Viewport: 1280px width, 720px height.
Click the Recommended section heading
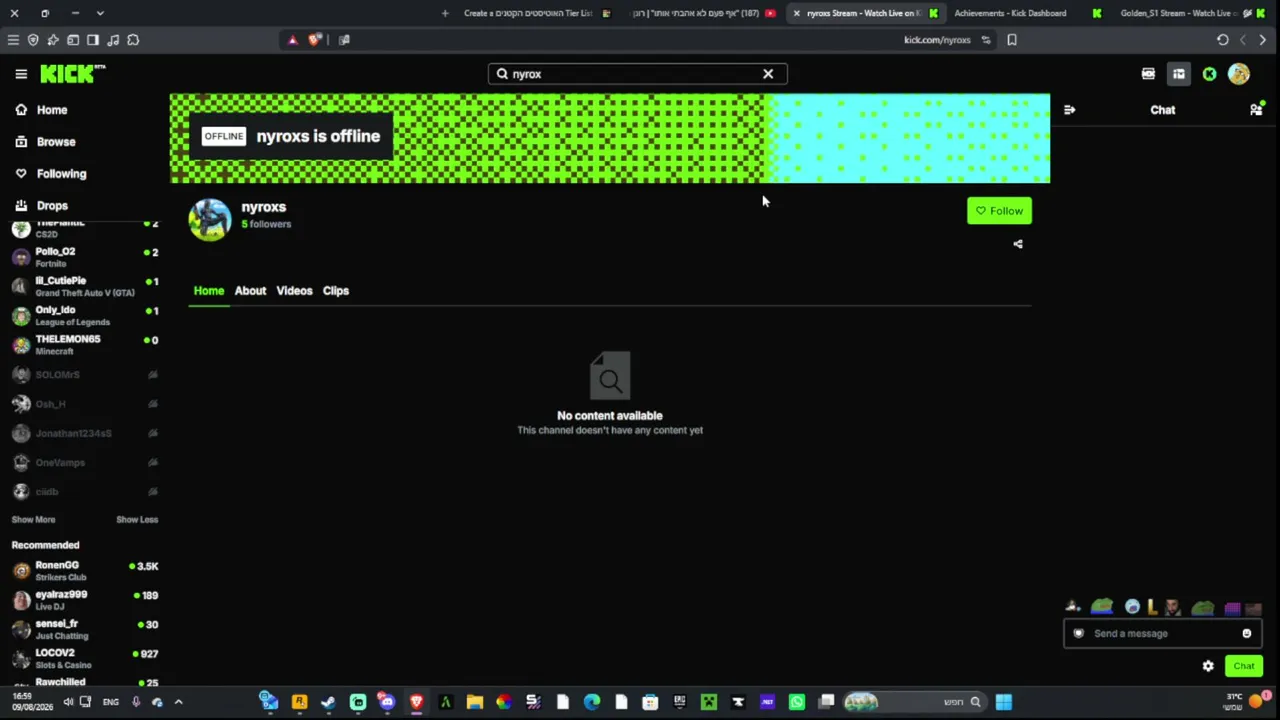pos(45,545)
